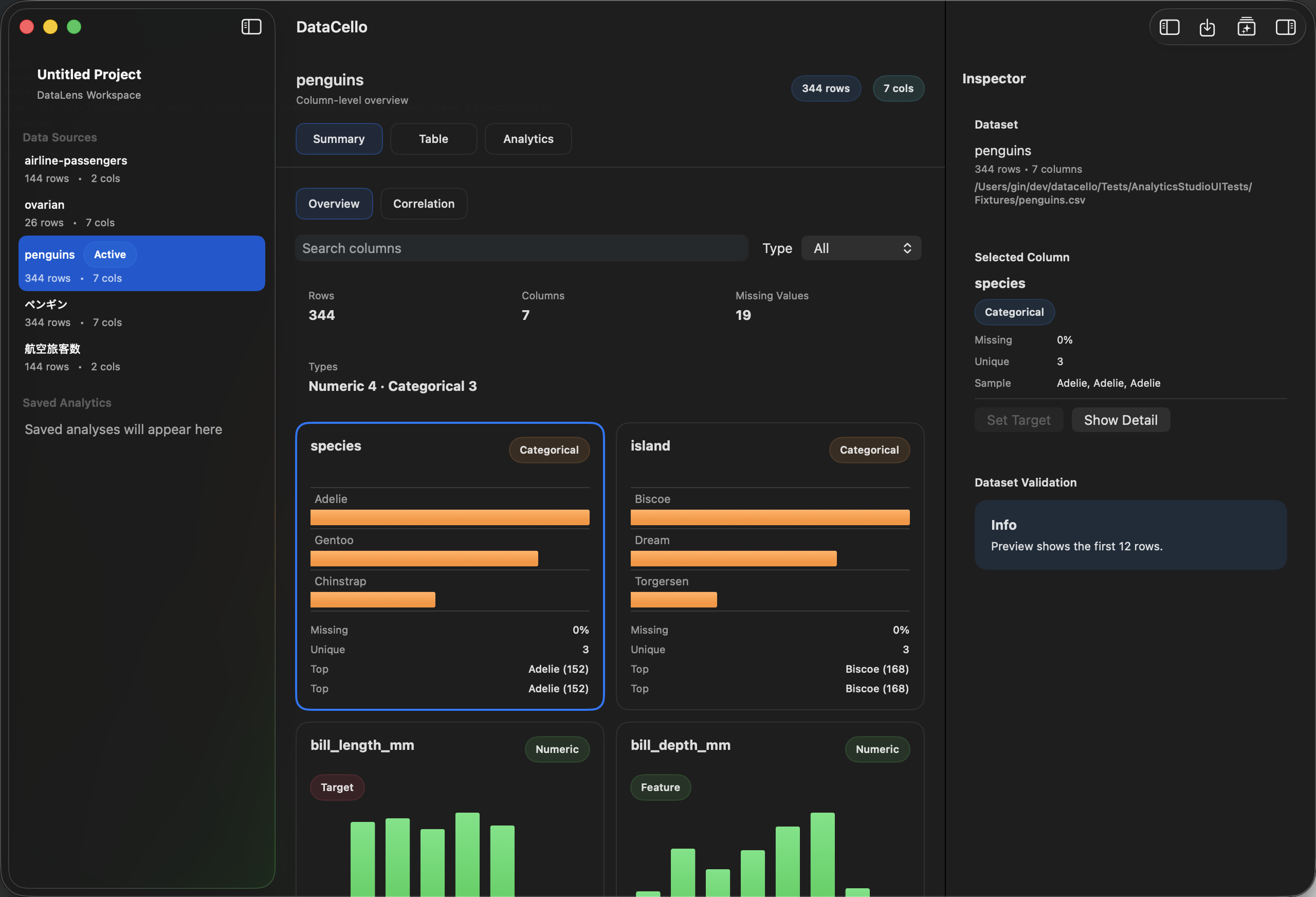Switch to the Table tab

point(433,139)
